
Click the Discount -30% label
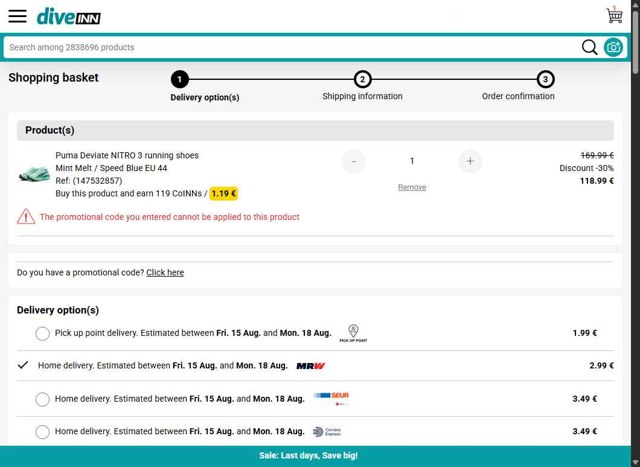click(587, 168)
